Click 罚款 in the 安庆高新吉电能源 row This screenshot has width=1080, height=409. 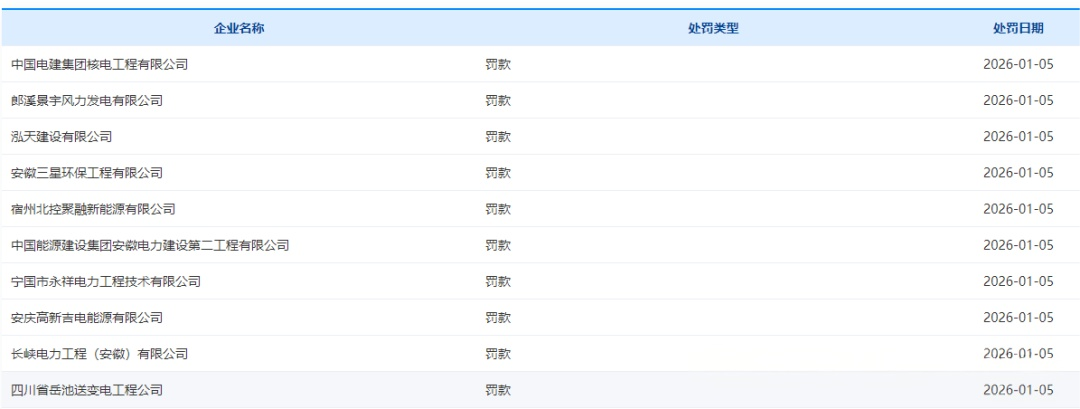[x=498, y=317]
